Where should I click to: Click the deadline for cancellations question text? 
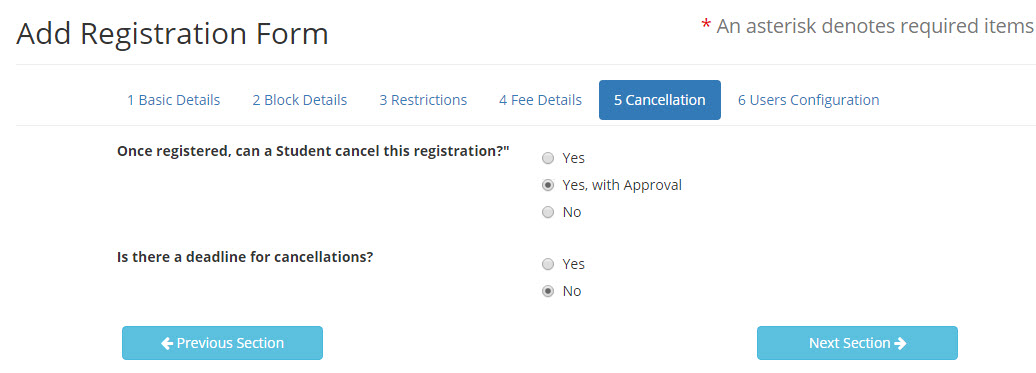click(245, 257)
